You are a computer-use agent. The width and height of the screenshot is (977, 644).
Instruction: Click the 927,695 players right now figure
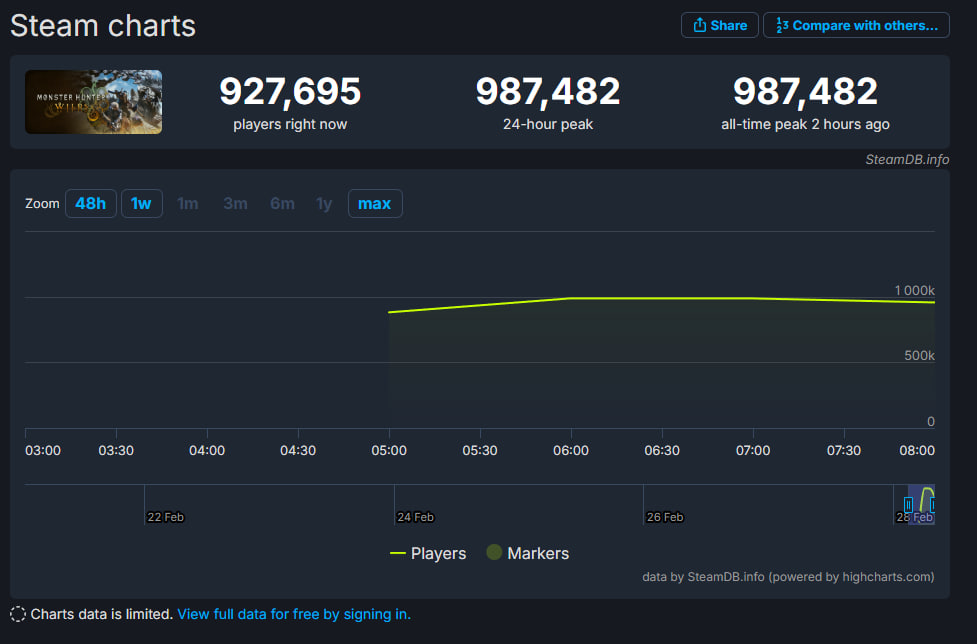pyautogui.click(x=290, y=91)
